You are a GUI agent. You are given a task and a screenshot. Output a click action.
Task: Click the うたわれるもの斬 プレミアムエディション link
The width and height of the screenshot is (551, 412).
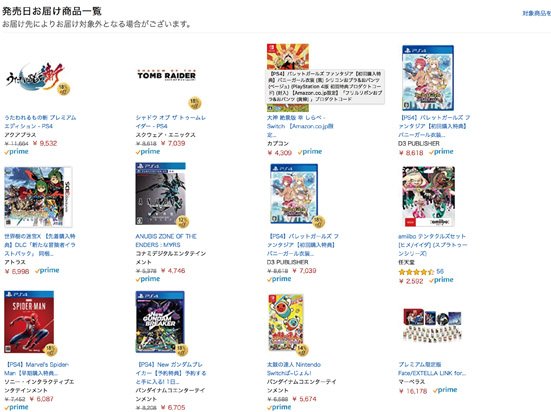[40, 122]
